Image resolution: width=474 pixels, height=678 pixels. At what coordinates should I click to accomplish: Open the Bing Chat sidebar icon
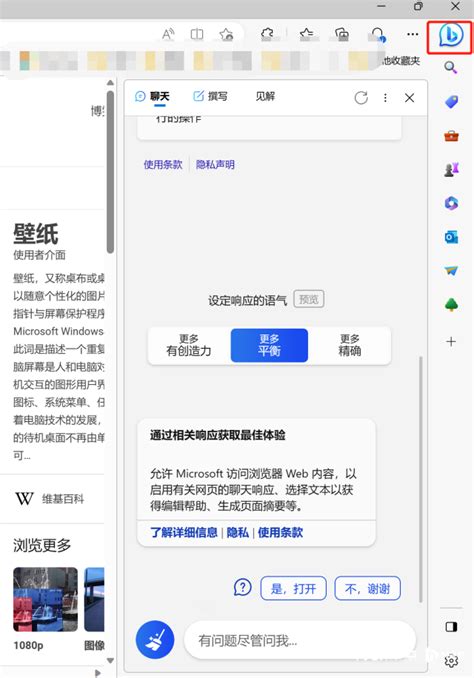click(449, 36)
